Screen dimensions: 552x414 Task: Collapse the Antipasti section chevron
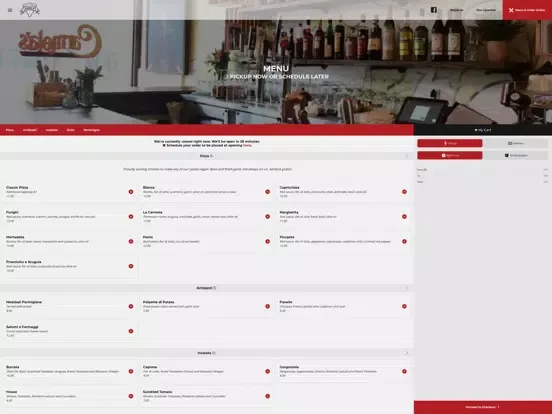[x=407, y=288]
